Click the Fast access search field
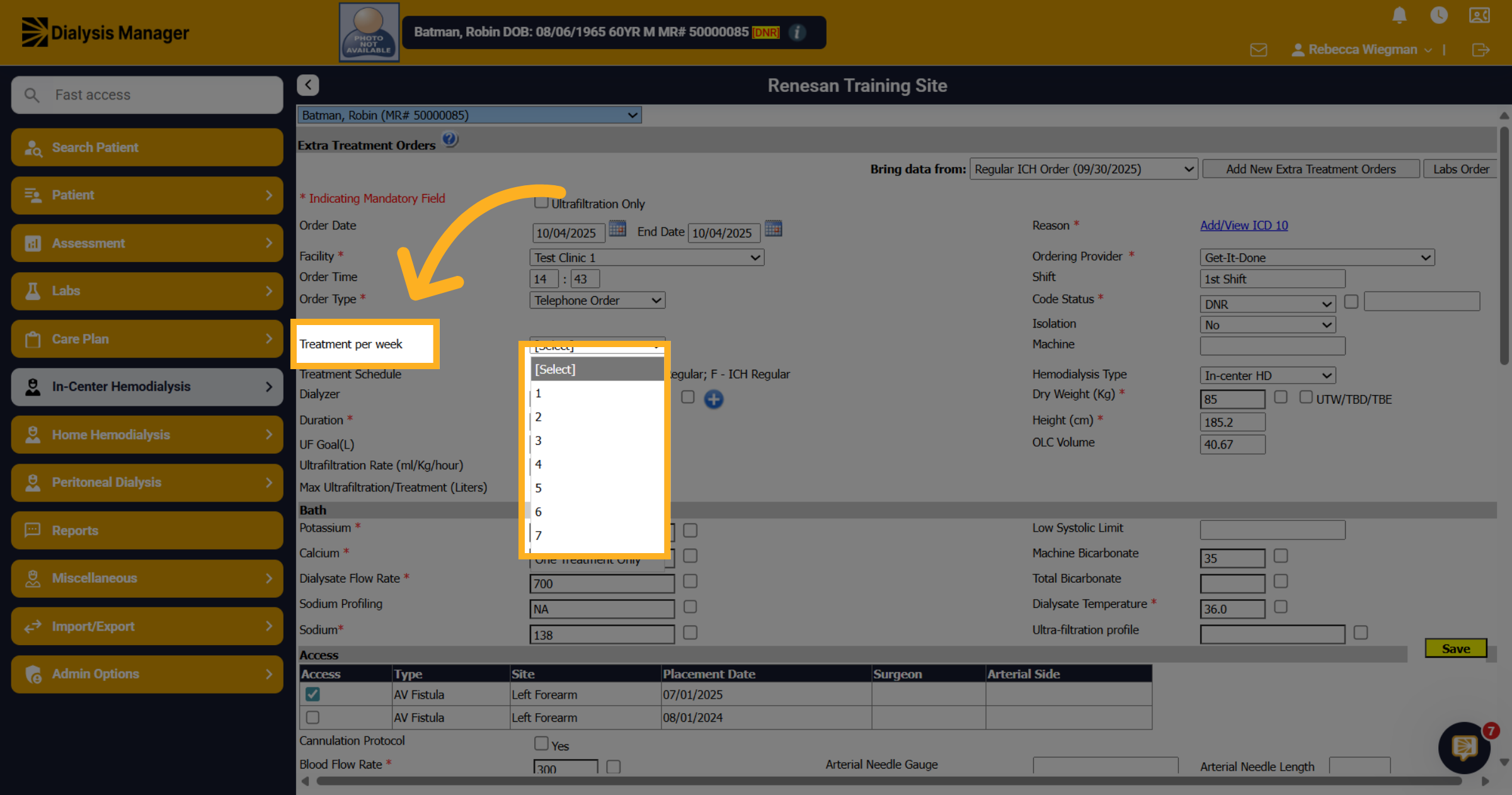1512x795 pixels. (x=147, y=95)
